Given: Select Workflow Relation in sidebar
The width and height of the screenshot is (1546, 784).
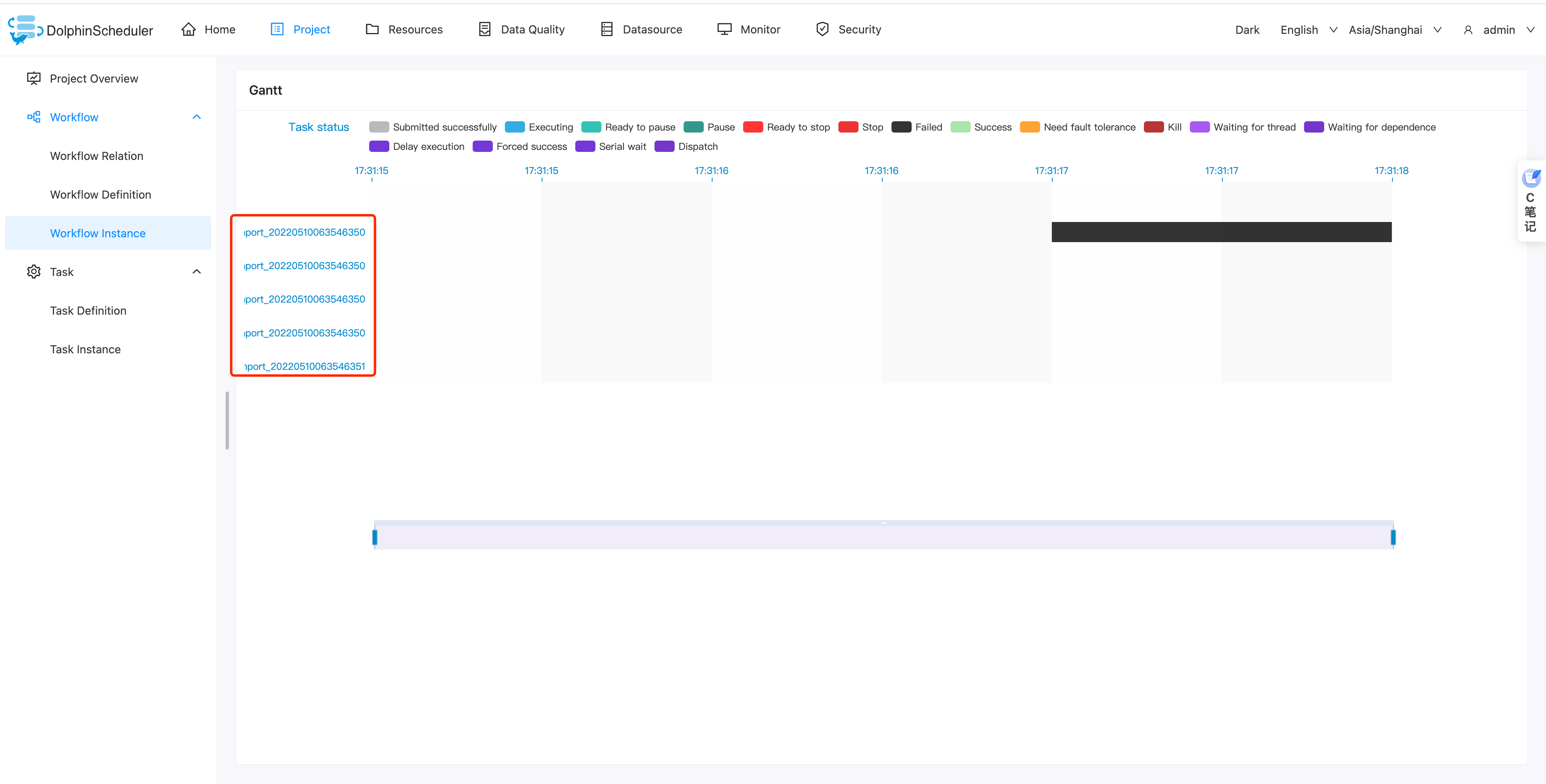Looking at the screenshot, I should coord(96,156).
